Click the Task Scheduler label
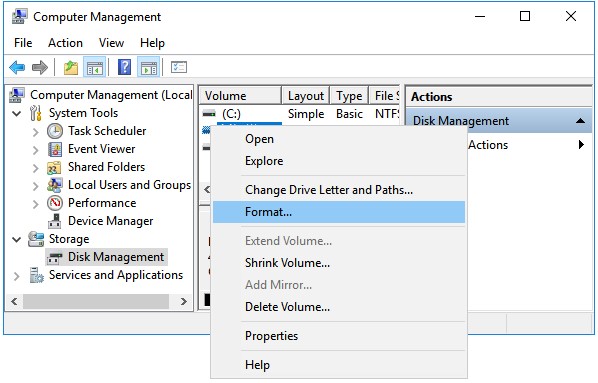The width and height of the screenshot is (598, 383). [107, 131]
